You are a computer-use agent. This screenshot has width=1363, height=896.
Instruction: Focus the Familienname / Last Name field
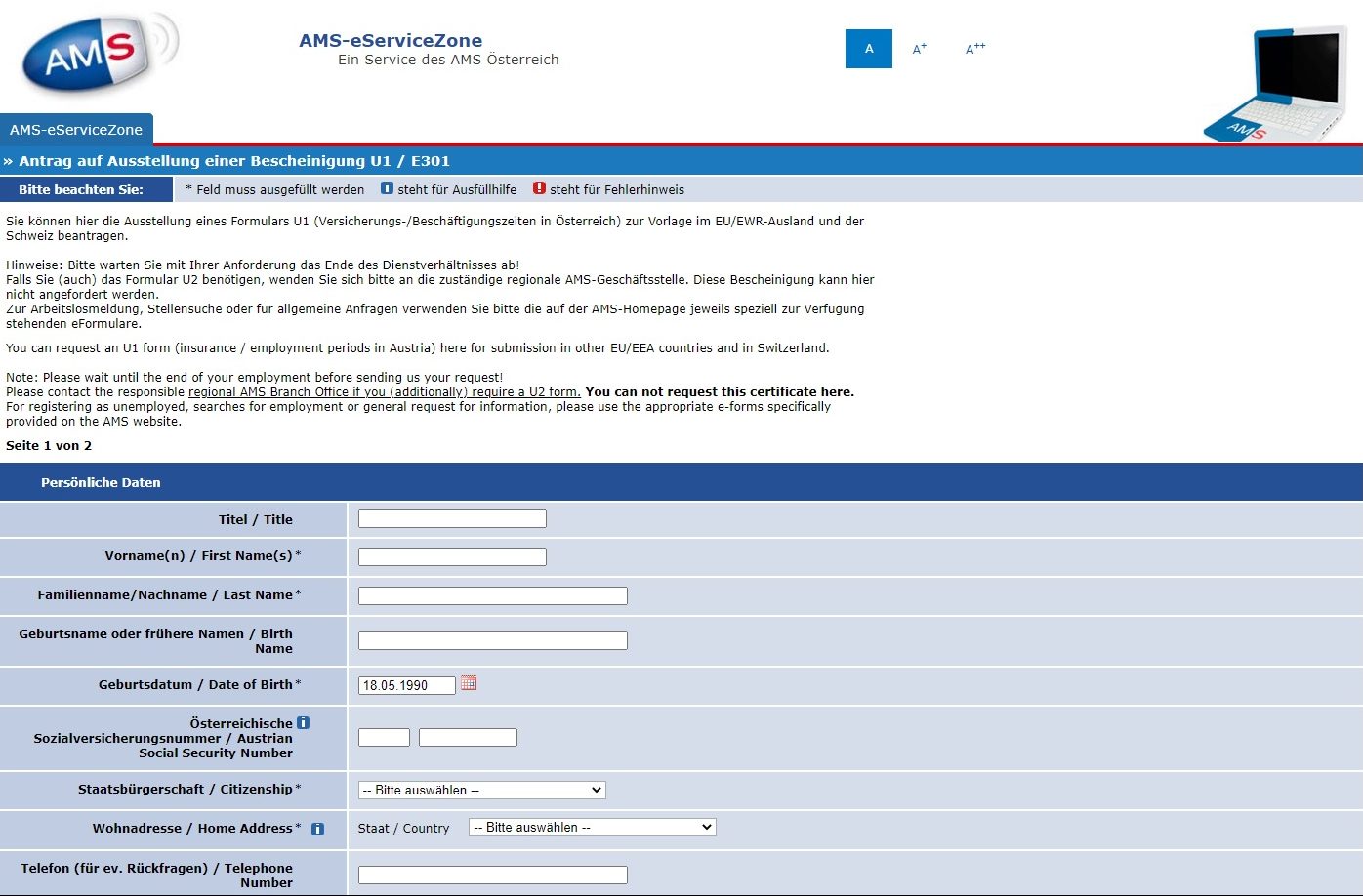(x=493, y=595)
